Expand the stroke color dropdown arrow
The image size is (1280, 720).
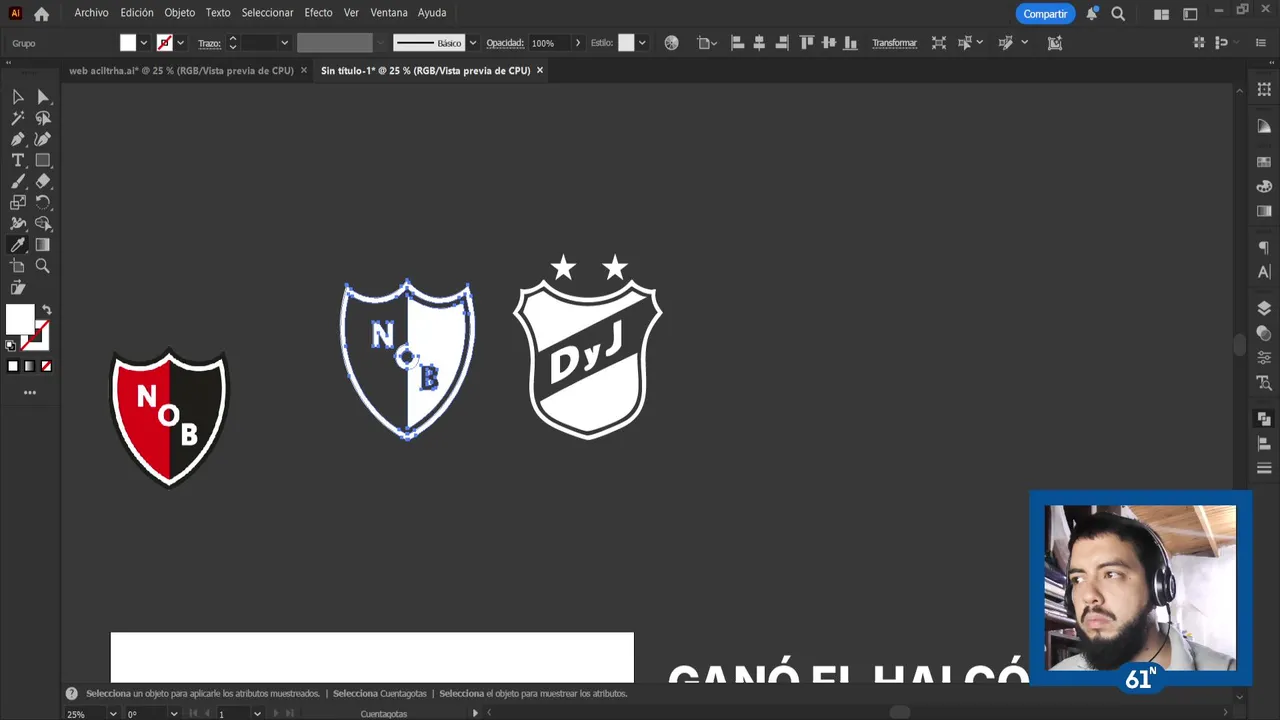point(180,43)
